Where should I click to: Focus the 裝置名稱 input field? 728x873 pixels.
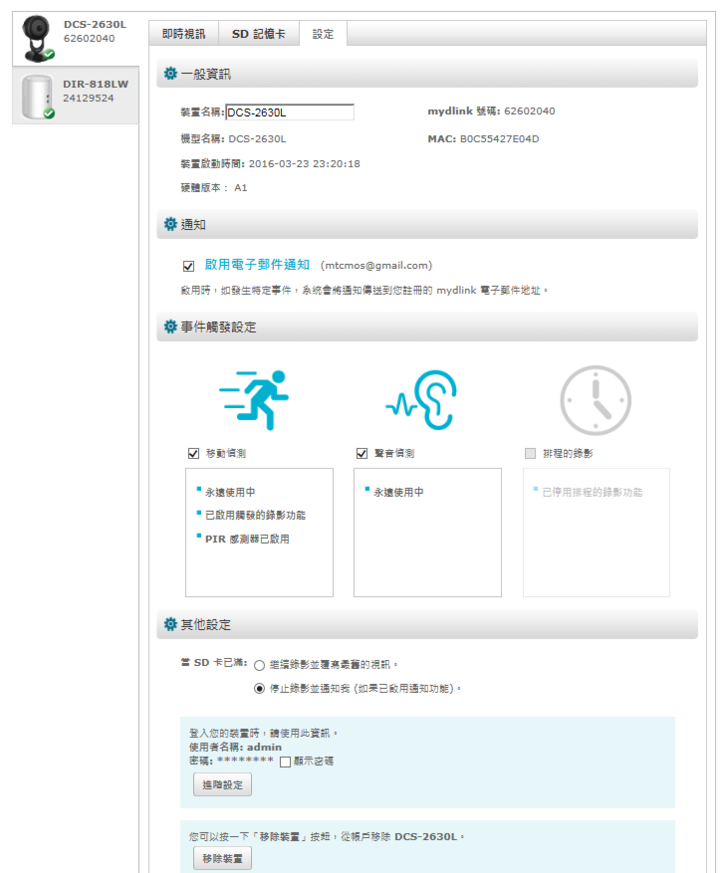coord(289,112)
